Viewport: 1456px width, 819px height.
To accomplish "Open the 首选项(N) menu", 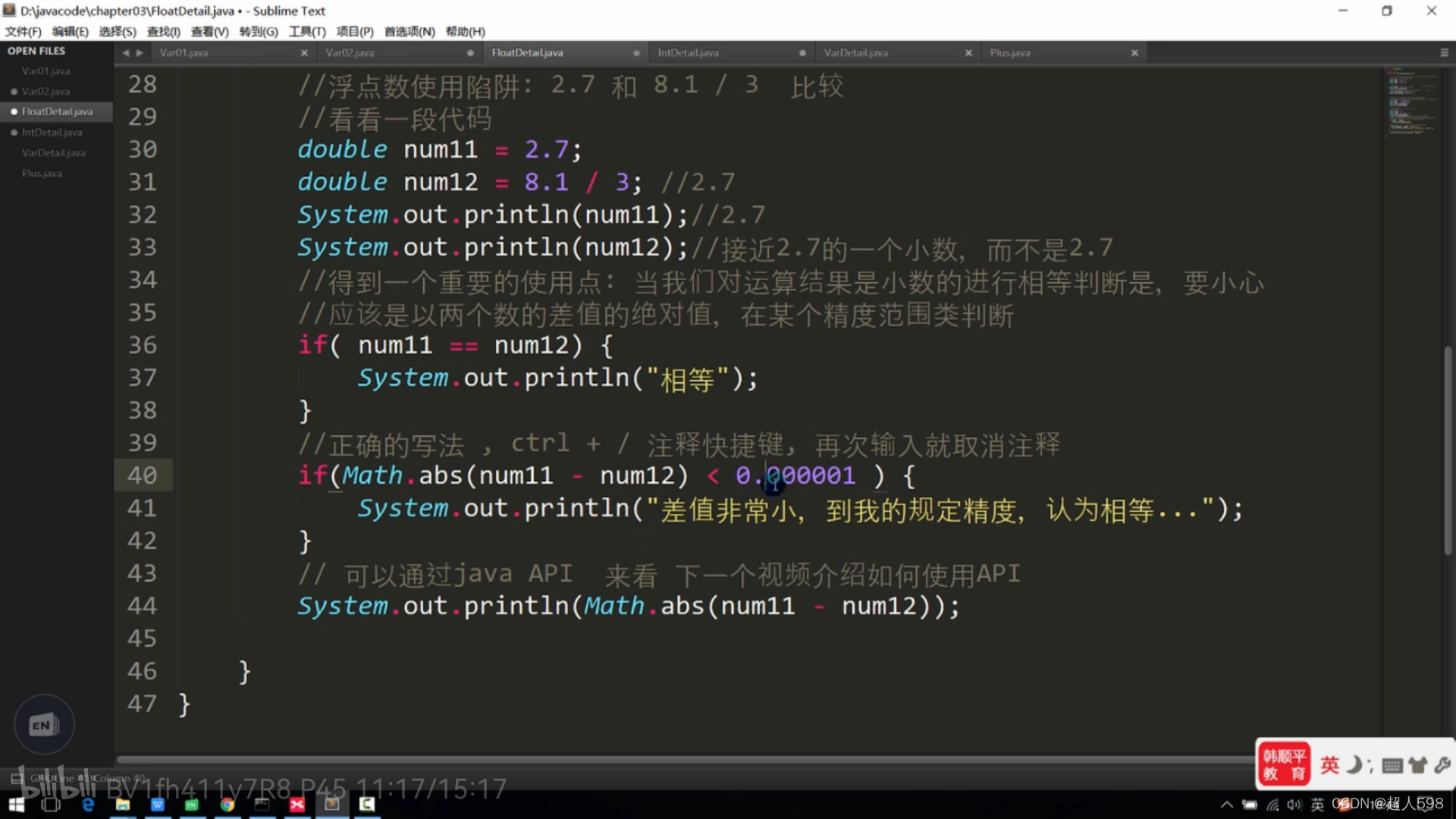I will pyautogui.click(x=409, y=31).
